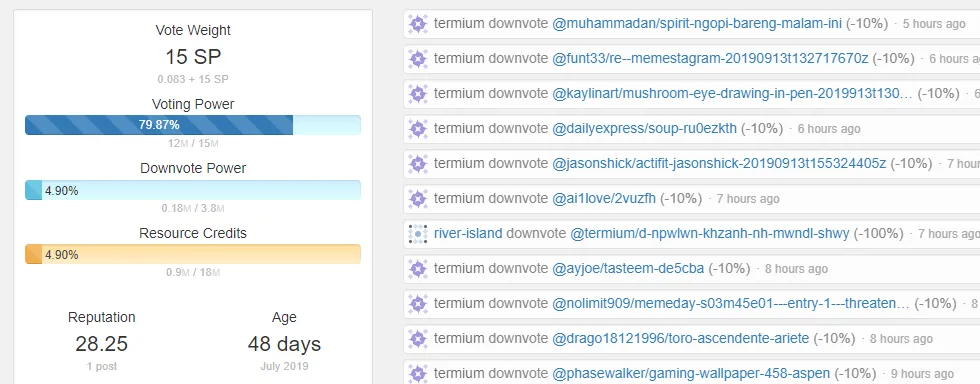The height and width of the screenshot is (384, 980).
Task: Click termium avatar in ayjoe tasteem row
Action: (x=418, y=269)
